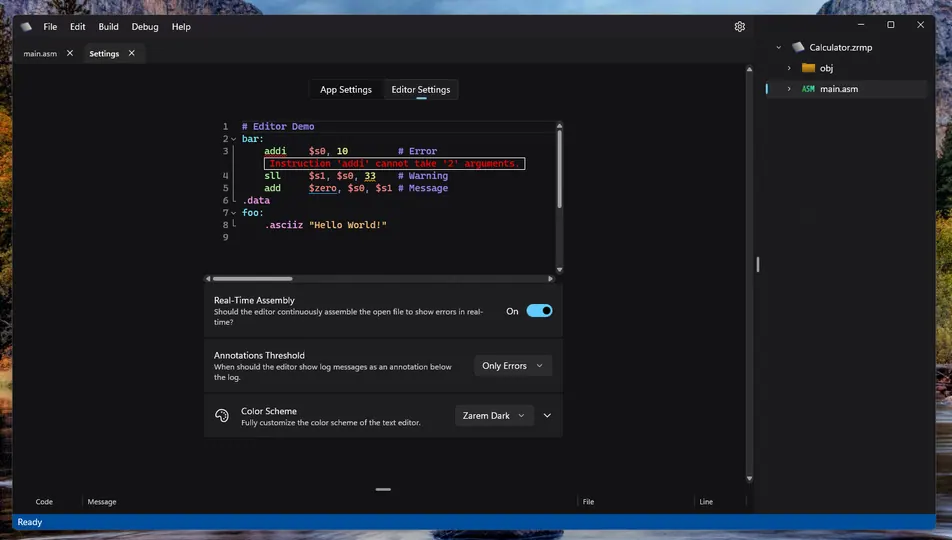Click the demo editor scroll right arrow
The height and width of the screenshot is (540, 952).
551,279
